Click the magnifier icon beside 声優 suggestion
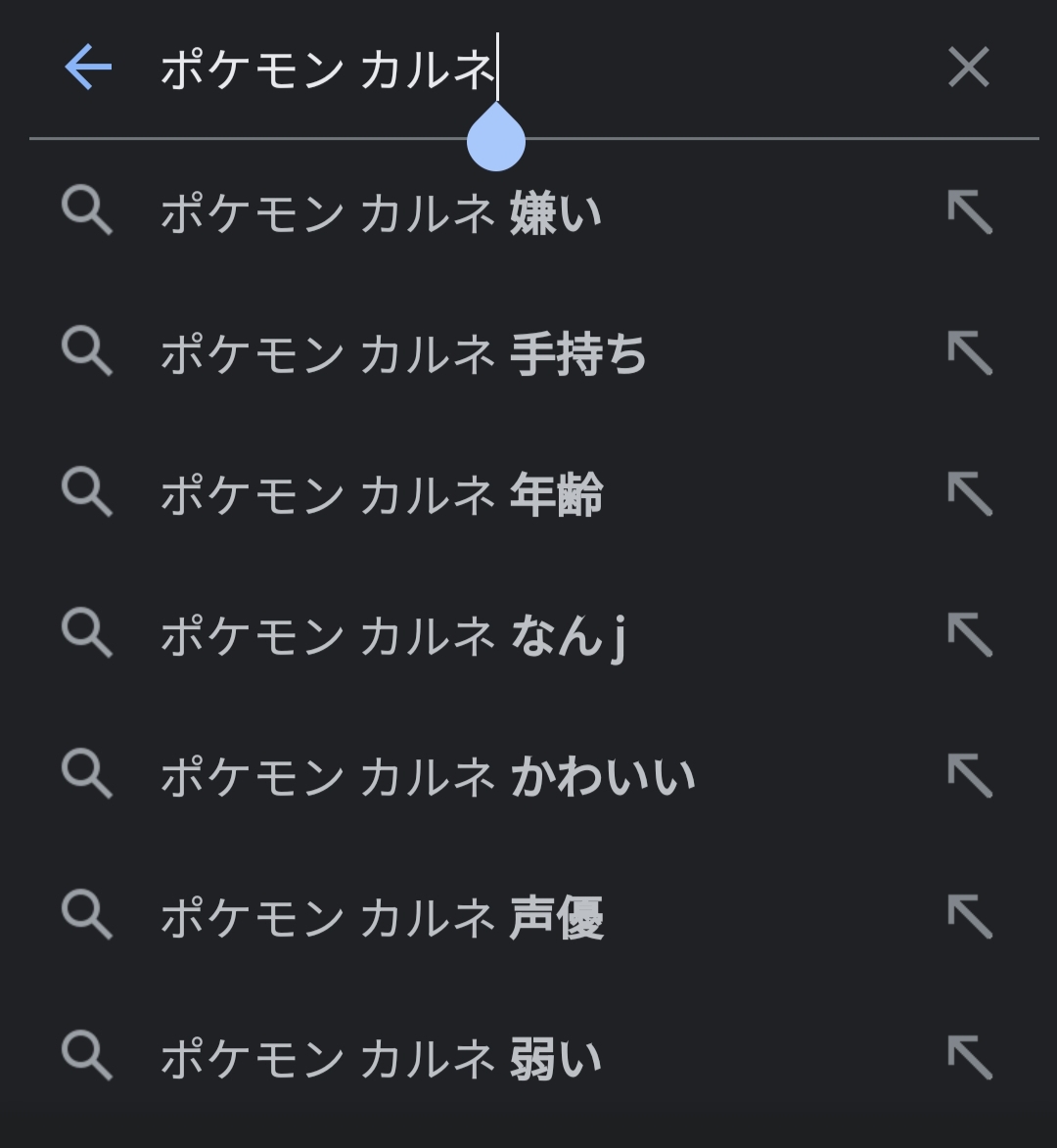This screenshot has width=1057, height=1148. 87,917
